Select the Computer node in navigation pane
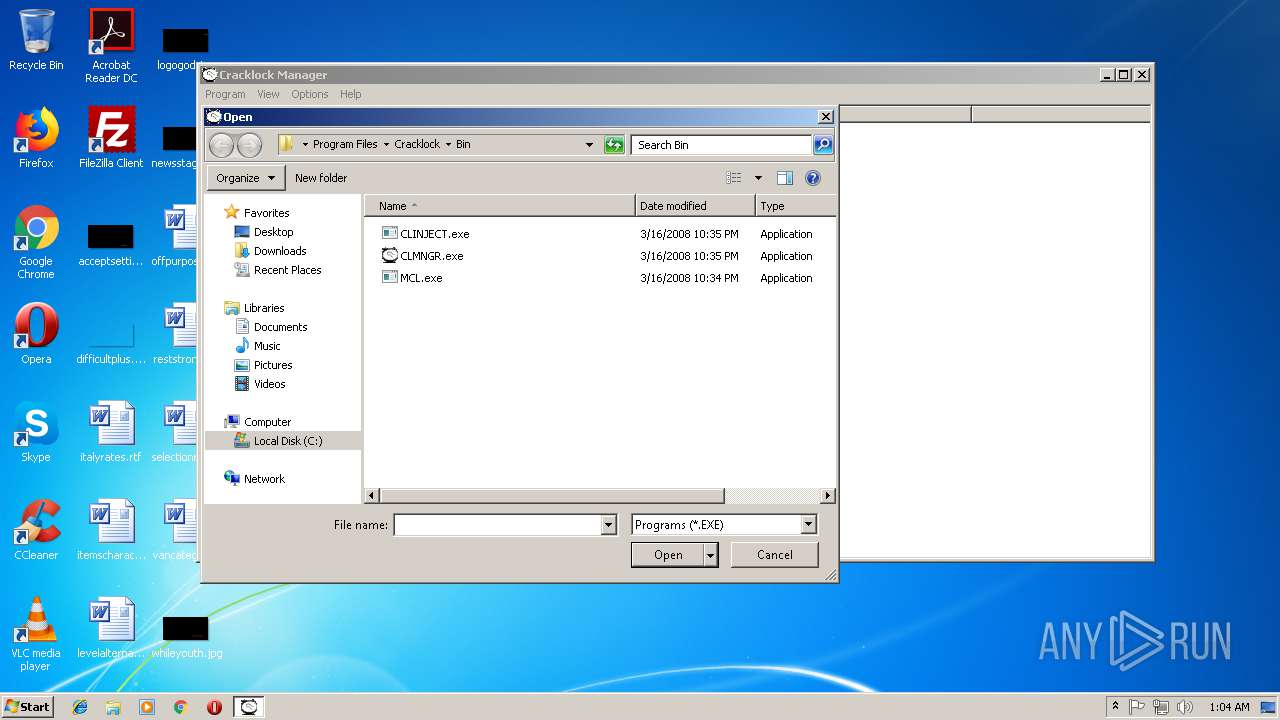 click(258, 422)
